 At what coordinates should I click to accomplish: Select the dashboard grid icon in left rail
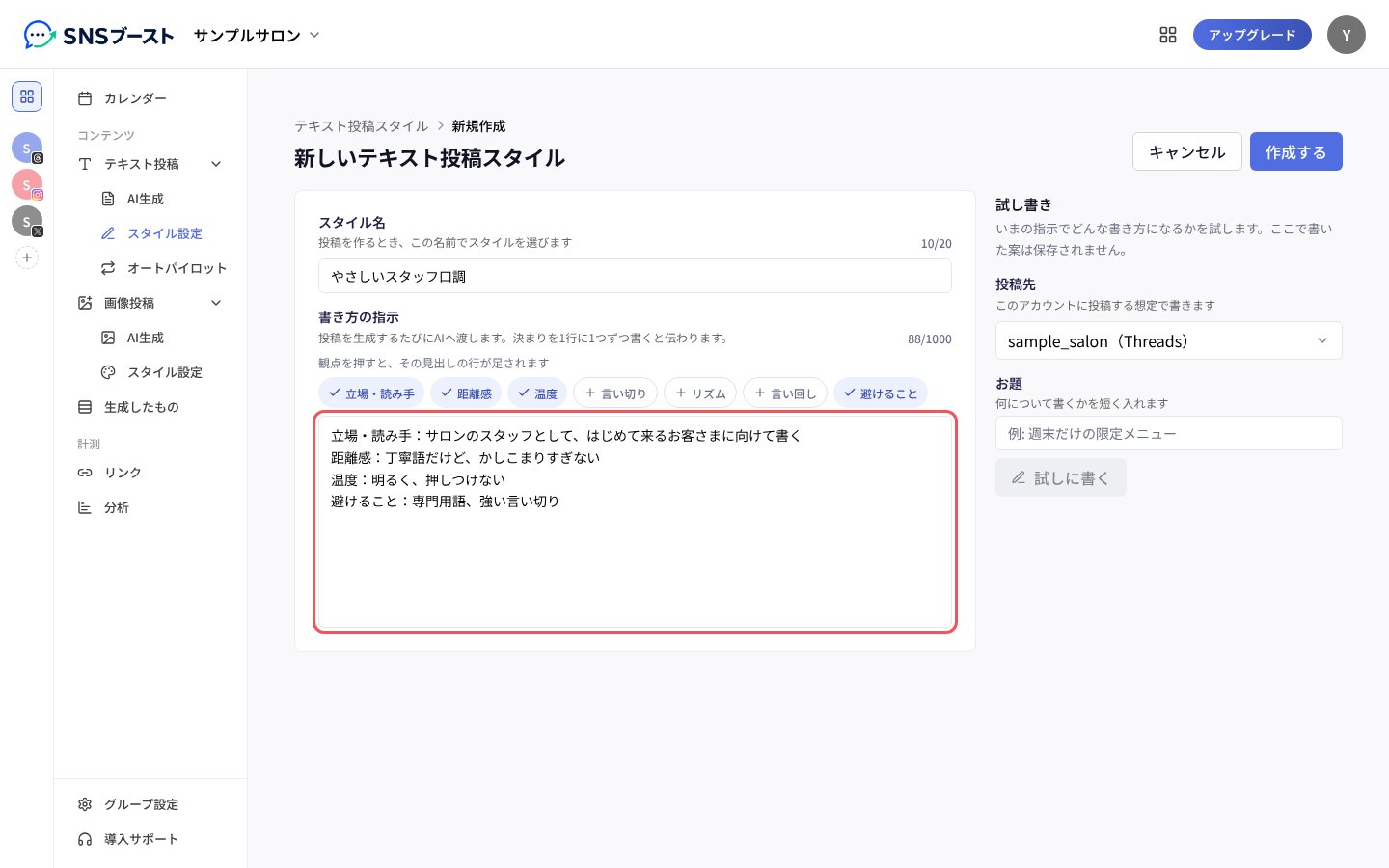27,96
